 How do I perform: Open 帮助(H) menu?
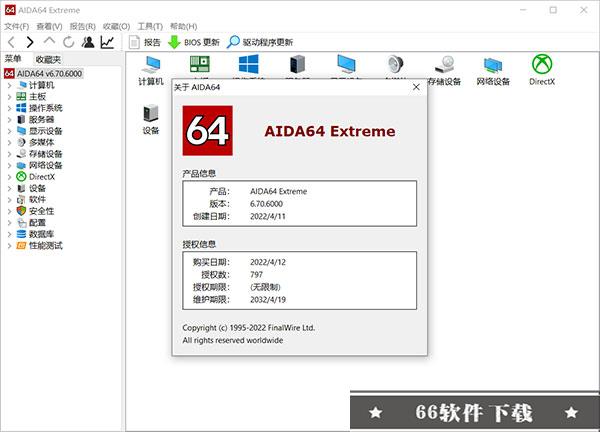click(x=184, y=26)
